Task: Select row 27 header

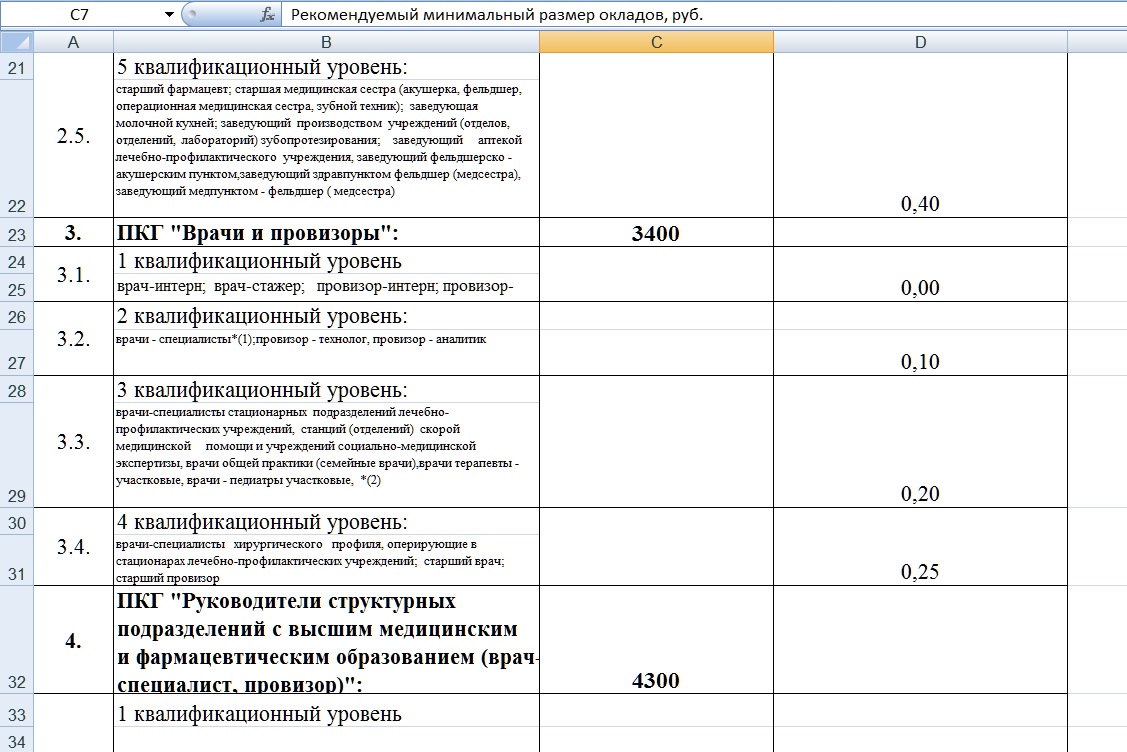Action: coord(17,352)
